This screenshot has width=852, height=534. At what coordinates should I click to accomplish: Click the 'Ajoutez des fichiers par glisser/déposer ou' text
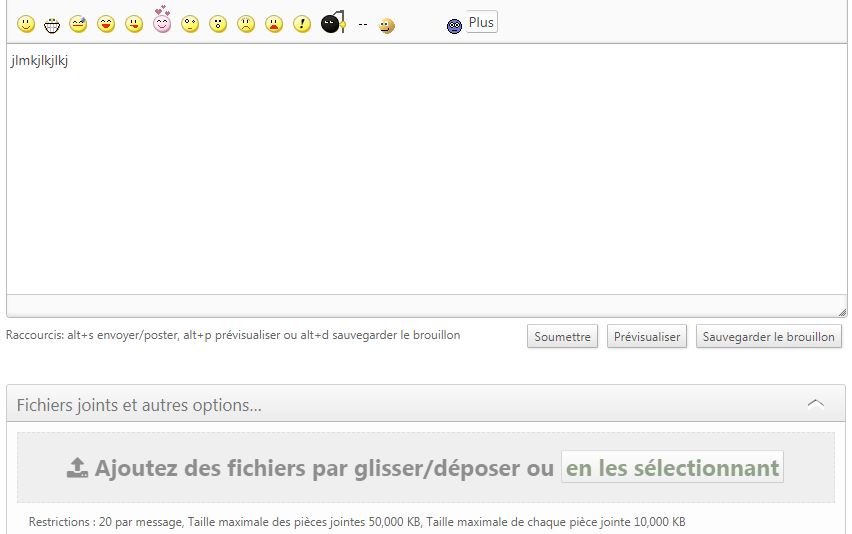(324, 468)
